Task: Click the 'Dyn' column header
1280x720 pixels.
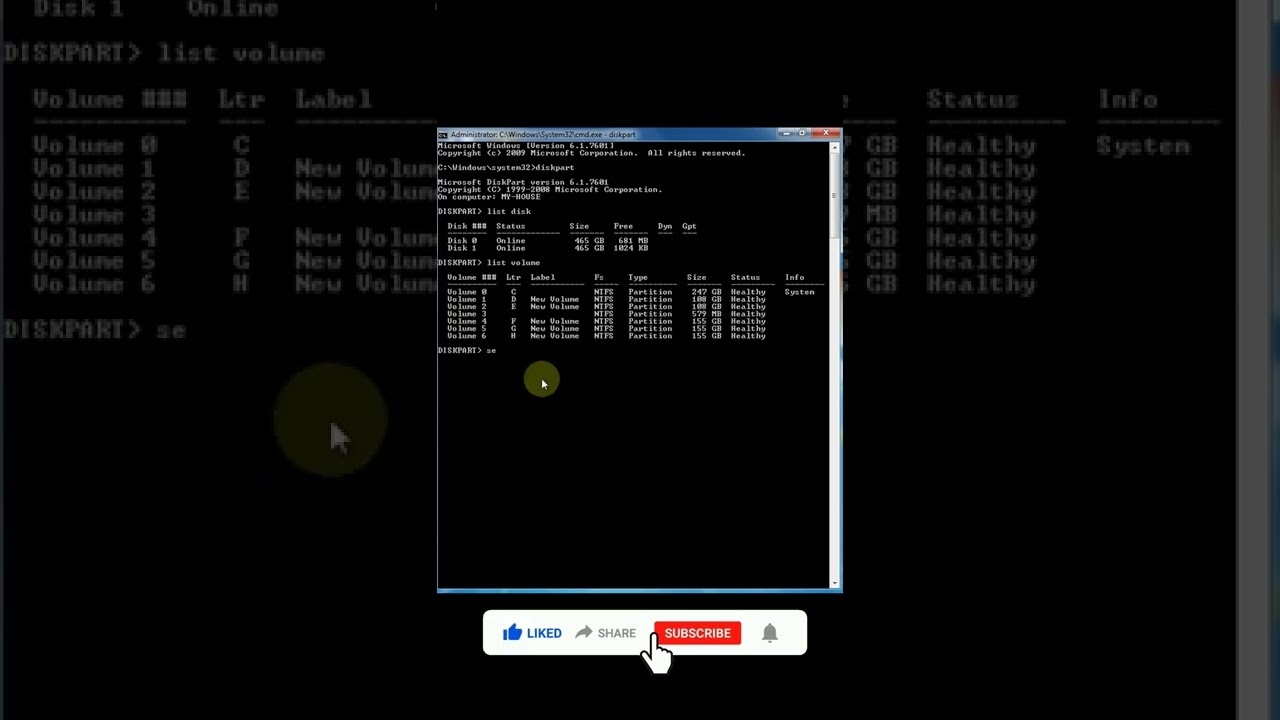Action: pyautogui.click(x=665, y=226)
